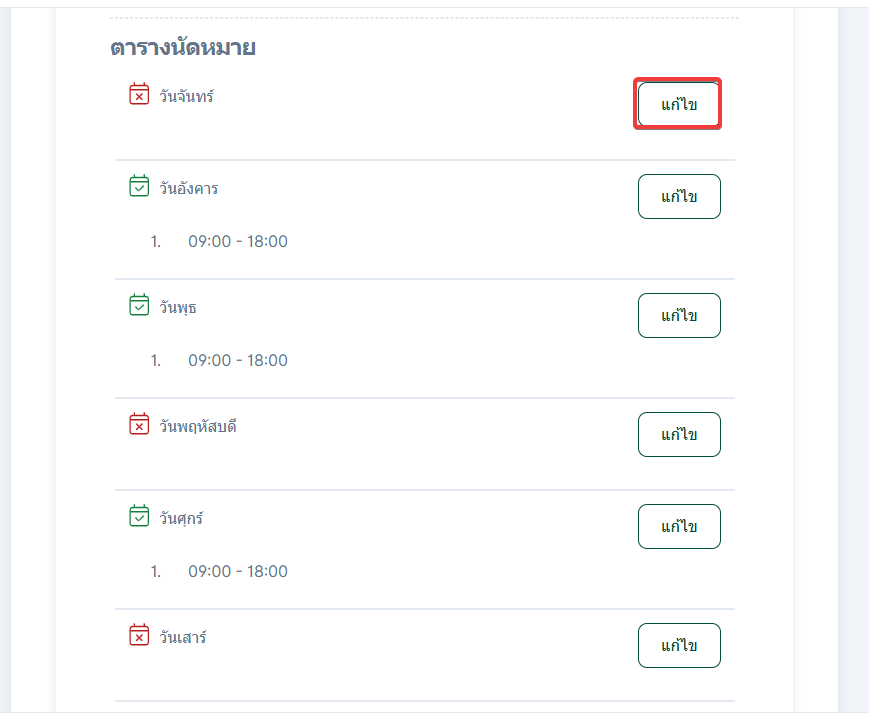This screenshot has width=869, height=713.
Task: Click the red calendar icon beside วันพฤหัสบดี
Action: pyautogui.click(x=139, y=425)
